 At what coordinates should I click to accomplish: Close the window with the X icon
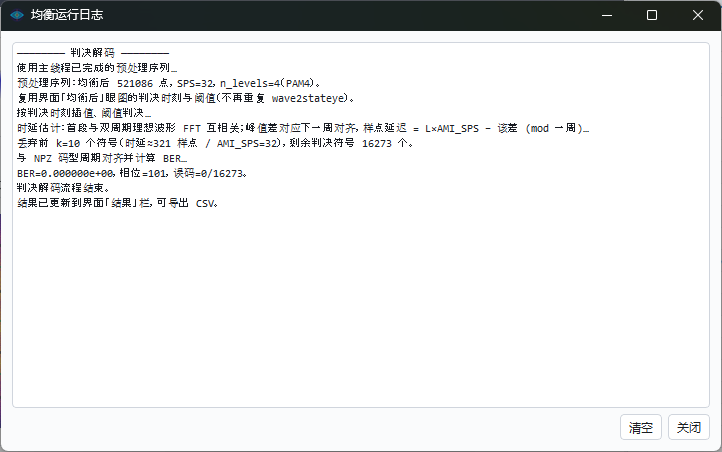(698, 15)
